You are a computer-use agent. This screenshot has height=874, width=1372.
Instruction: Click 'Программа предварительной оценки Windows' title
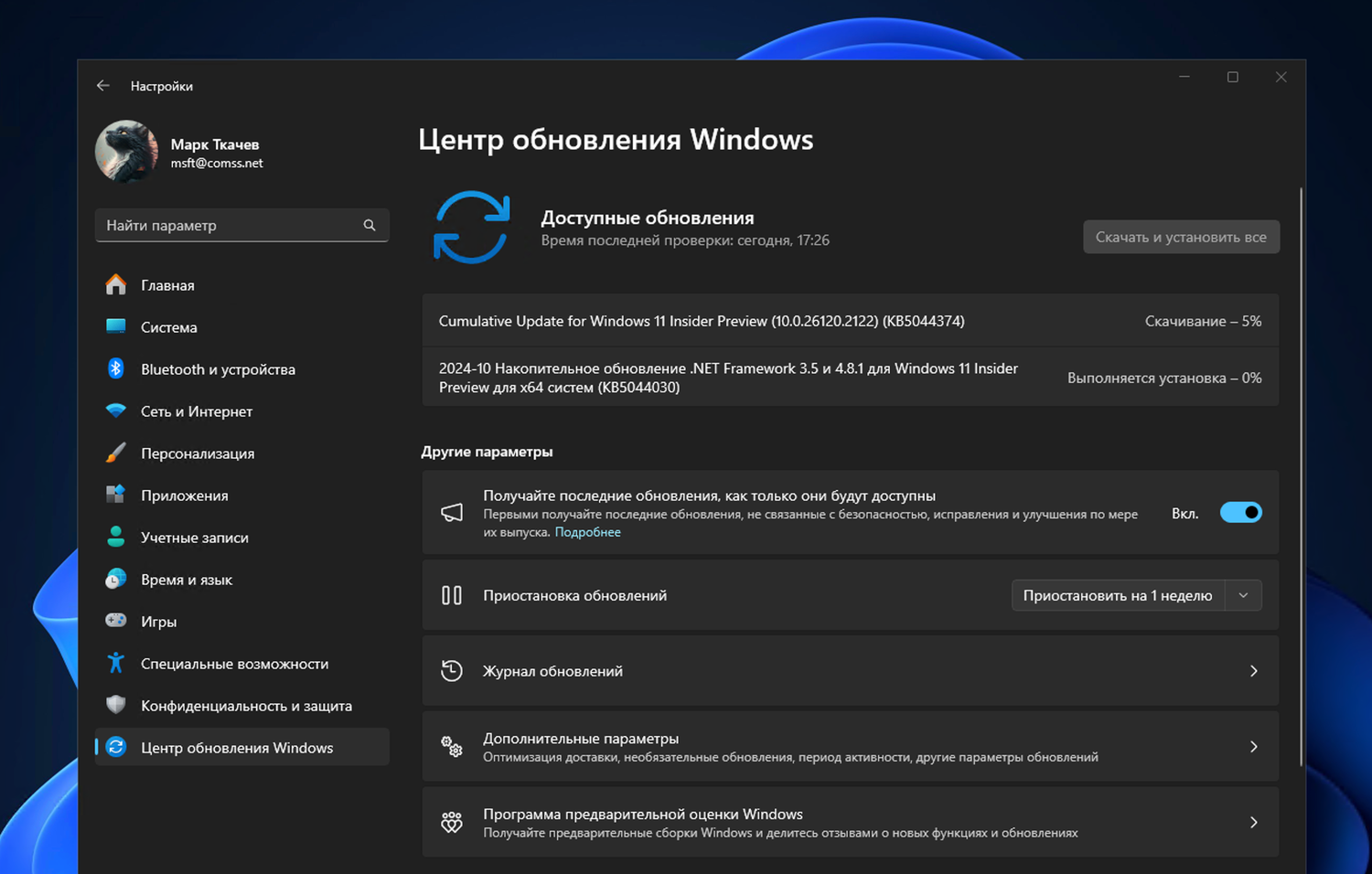click(x=643, y=815)
